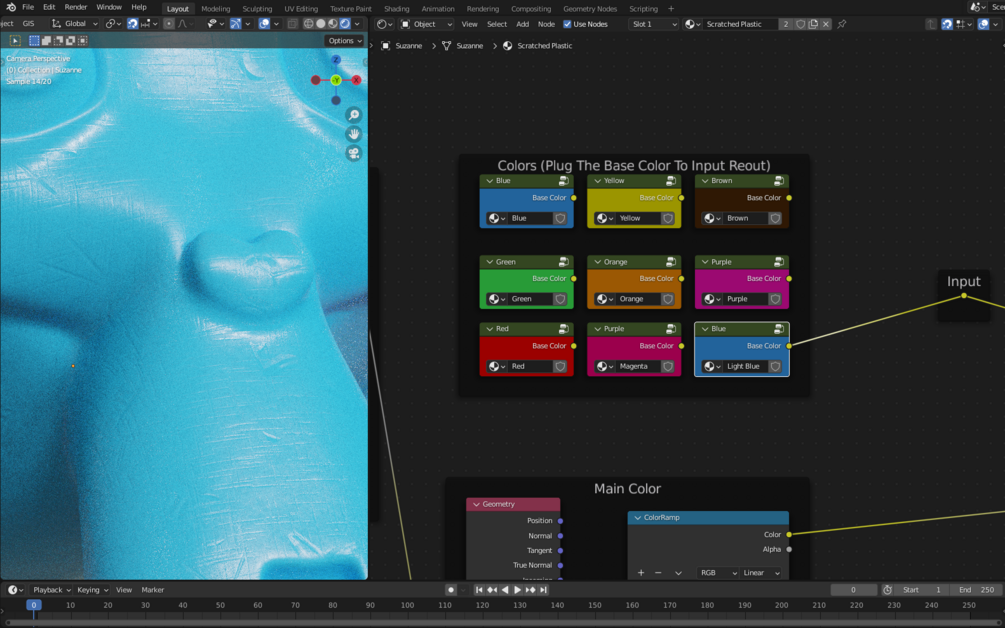Switch to Geometry Nodes workspace tab
This screenshot has height=628, width=1005.
590,9
